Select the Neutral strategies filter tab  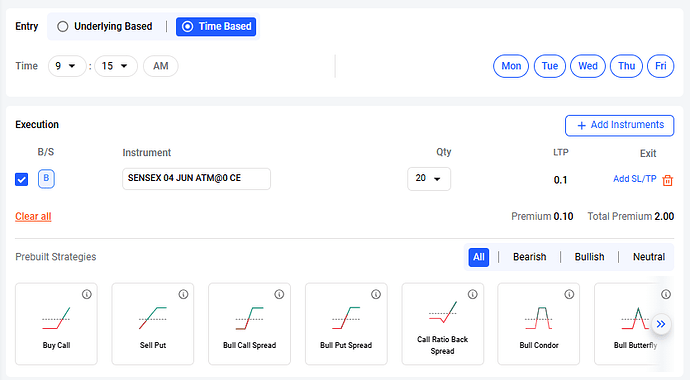[649, 257]
